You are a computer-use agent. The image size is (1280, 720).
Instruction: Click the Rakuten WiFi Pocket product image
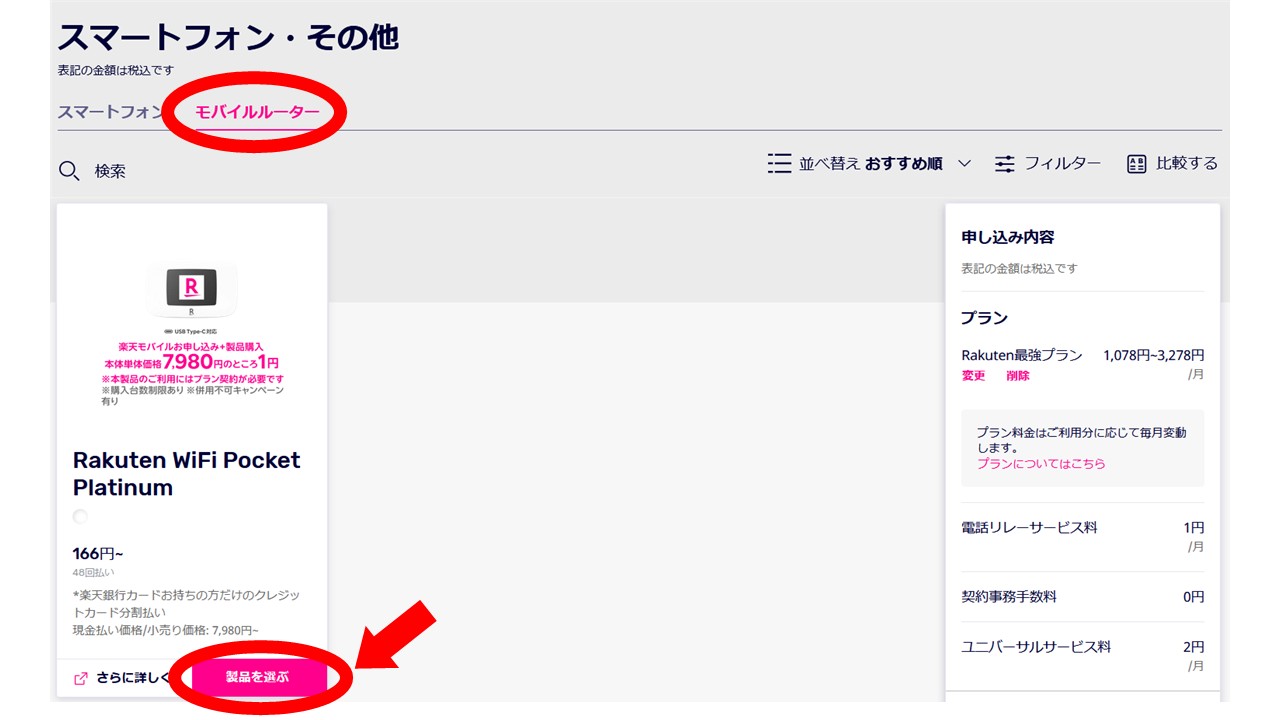pos(192,288)
